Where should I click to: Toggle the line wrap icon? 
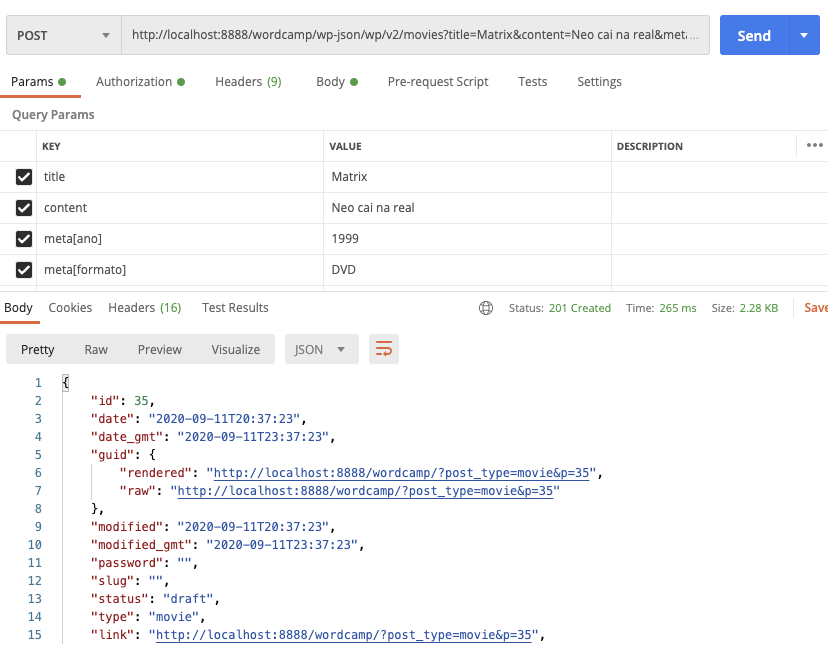[x=384, y=349]
